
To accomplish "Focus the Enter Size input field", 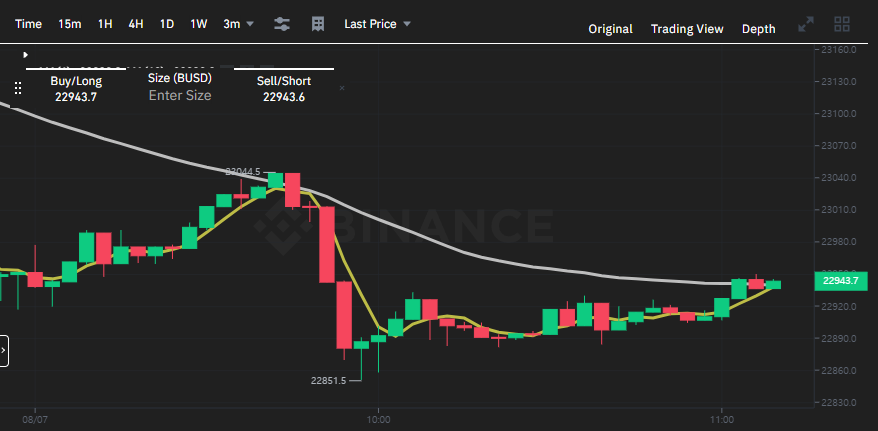I will (x=180, y=96).
